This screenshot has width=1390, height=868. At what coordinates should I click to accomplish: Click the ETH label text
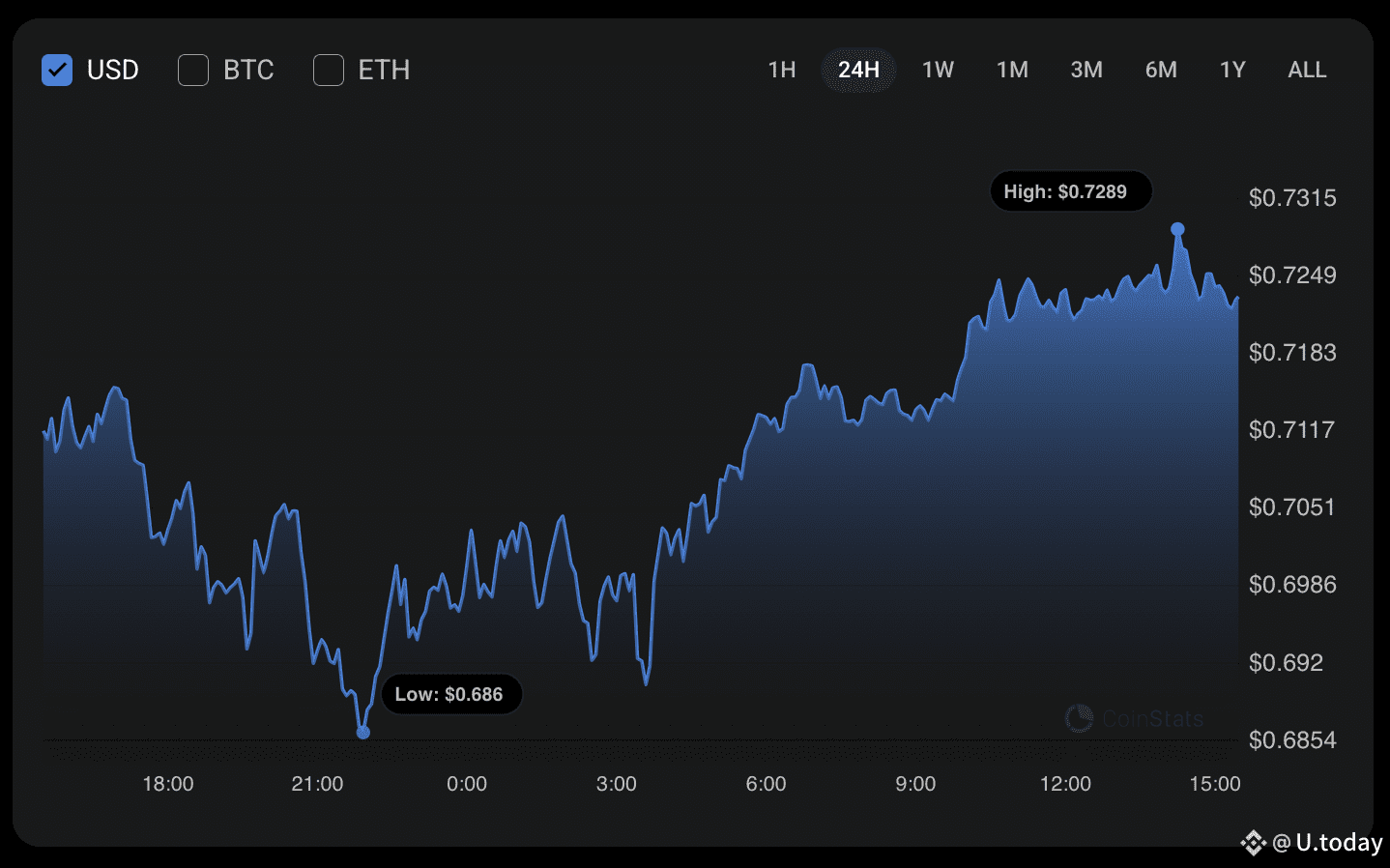384,70
